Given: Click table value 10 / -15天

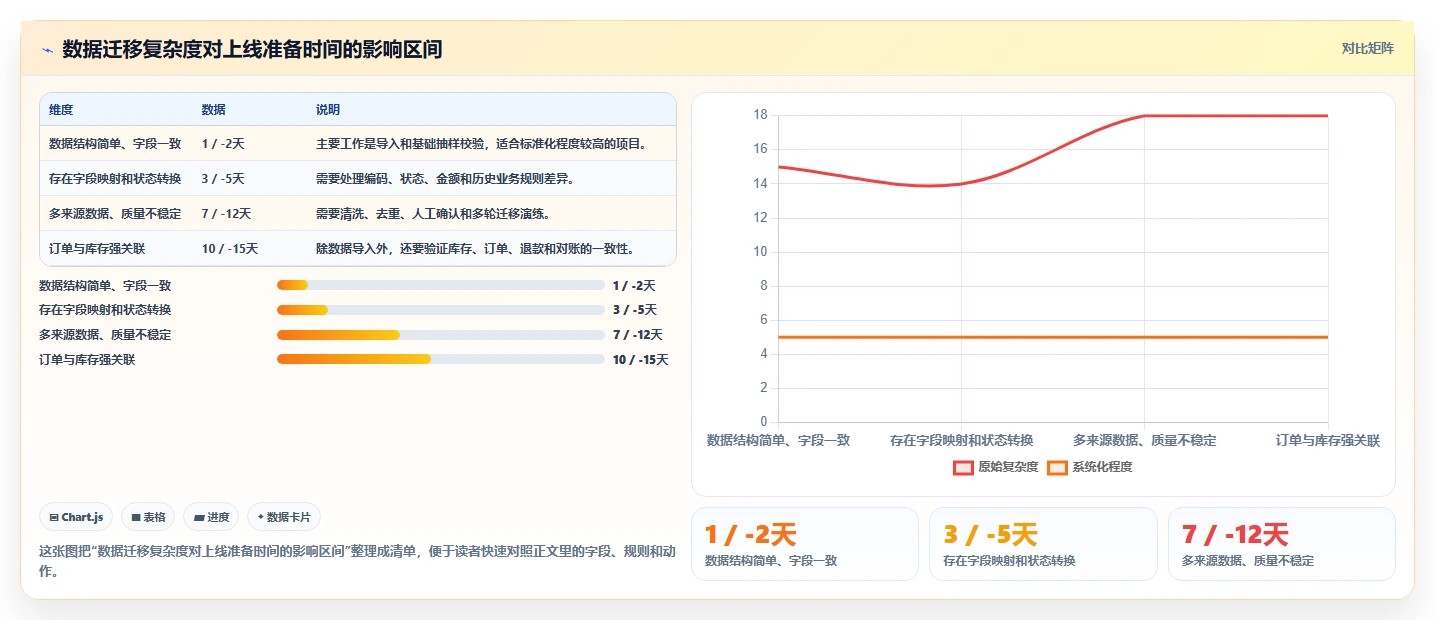Looking at the screenshot, I should click(230, 249).
